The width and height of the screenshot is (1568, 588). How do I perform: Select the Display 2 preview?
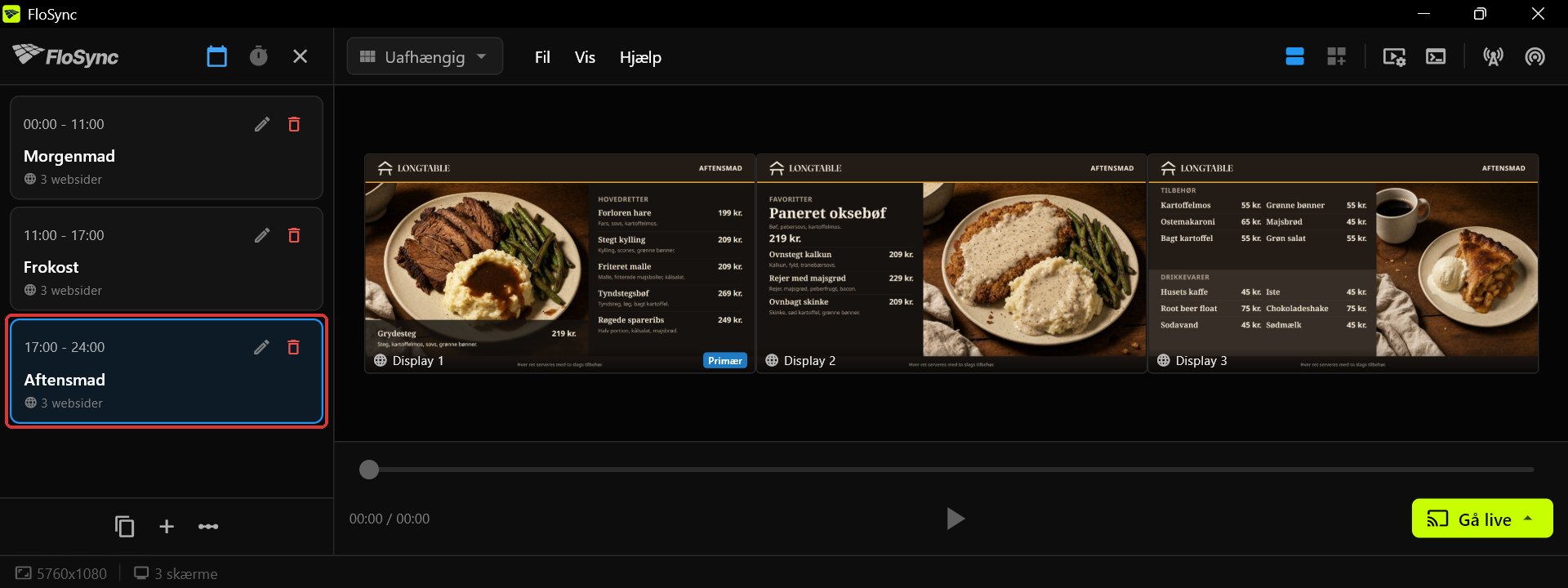point(951,263)
